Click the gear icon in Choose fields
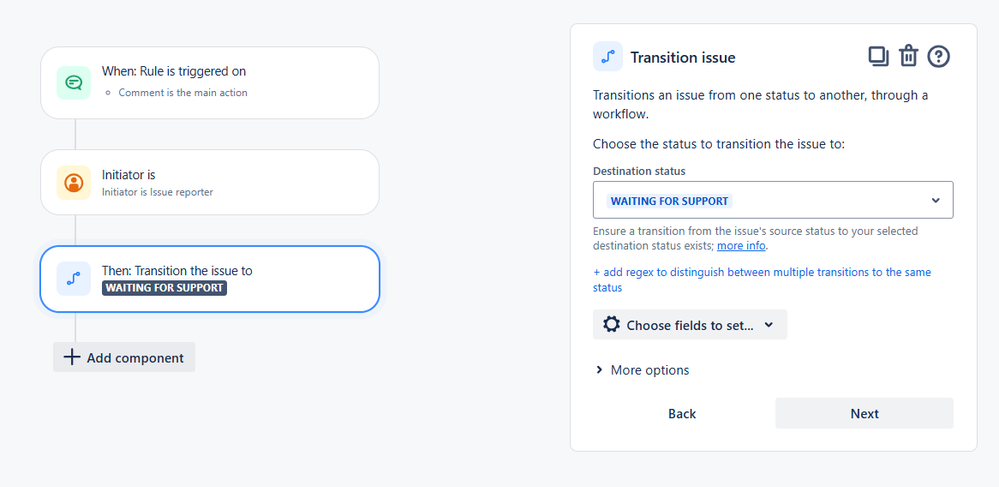Image resolution: width=999 pixels, height=487 pixels. (x=611, y=325)
